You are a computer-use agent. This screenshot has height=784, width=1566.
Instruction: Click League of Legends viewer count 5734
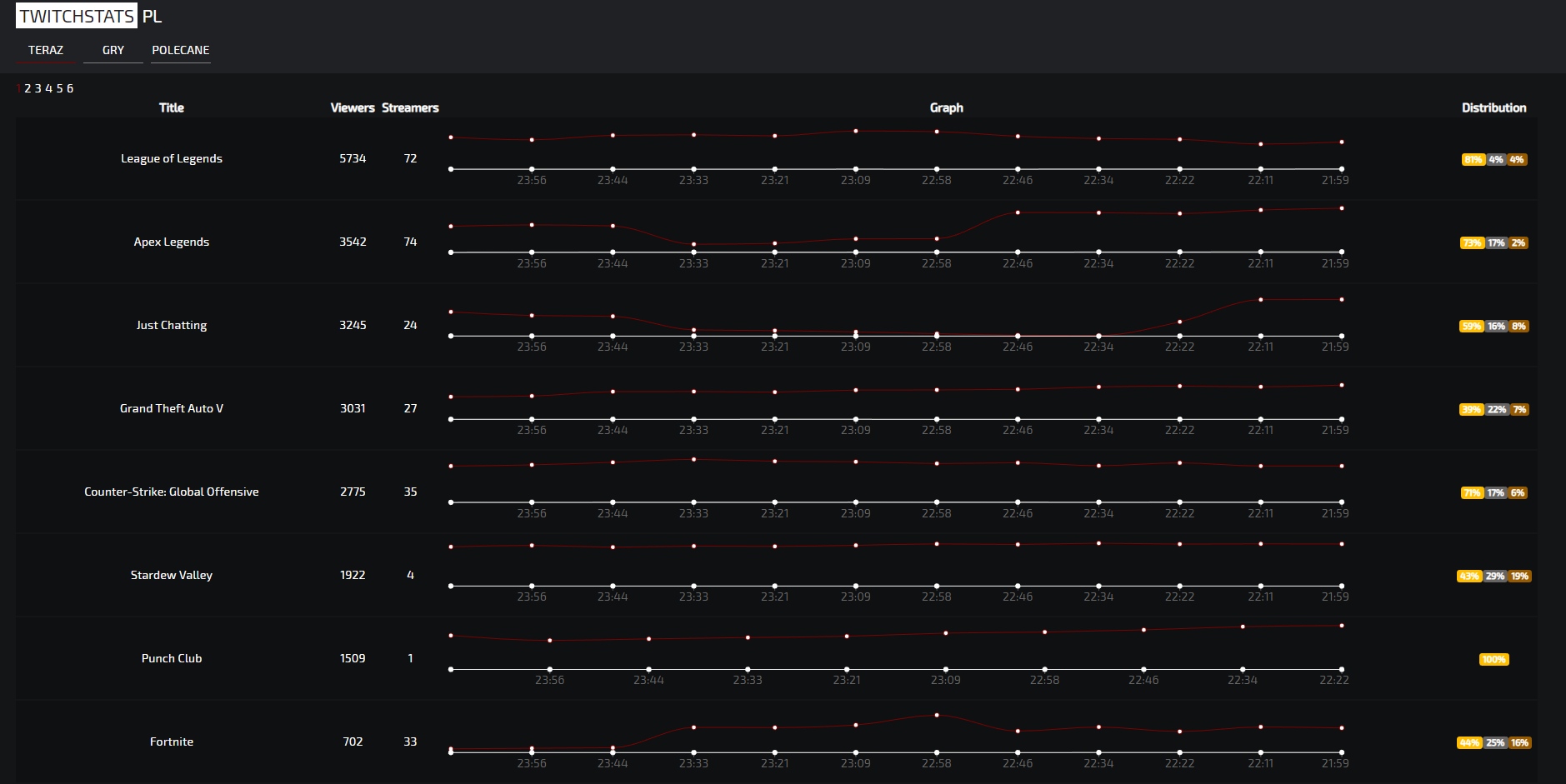(353, 158)
